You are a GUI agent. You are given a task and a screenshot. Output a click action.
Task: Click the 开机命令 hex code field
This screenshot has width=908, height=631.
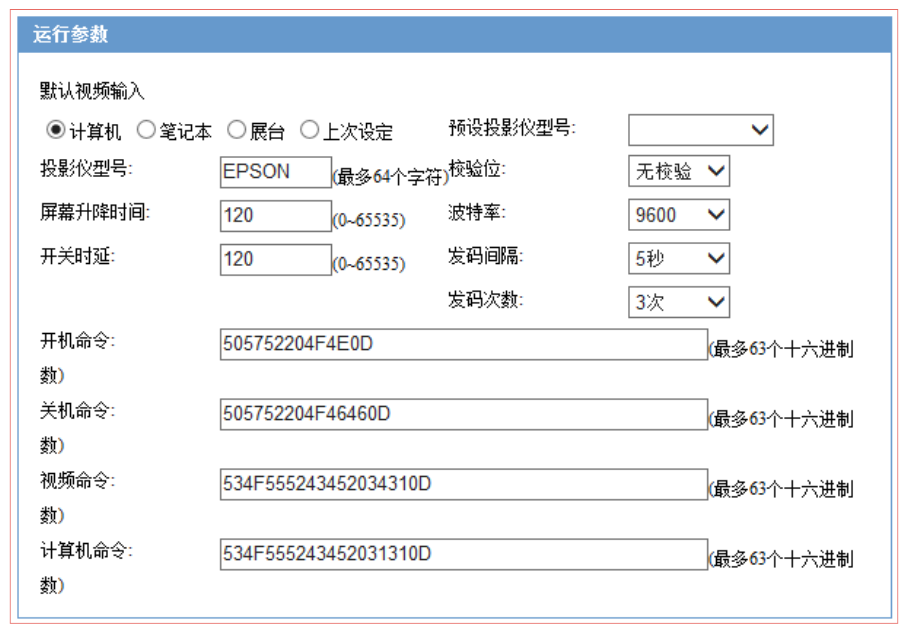[x=463, y=345]
